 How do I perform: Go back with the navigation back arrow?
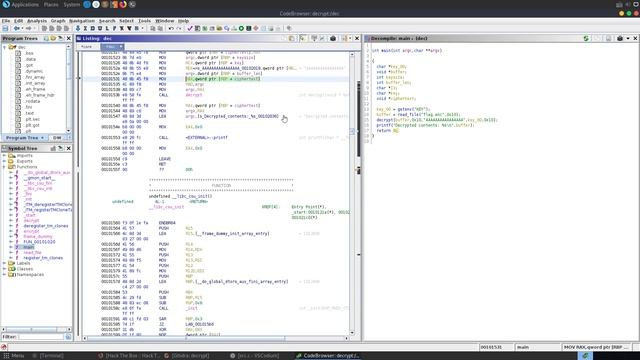[x=17, y=28]
